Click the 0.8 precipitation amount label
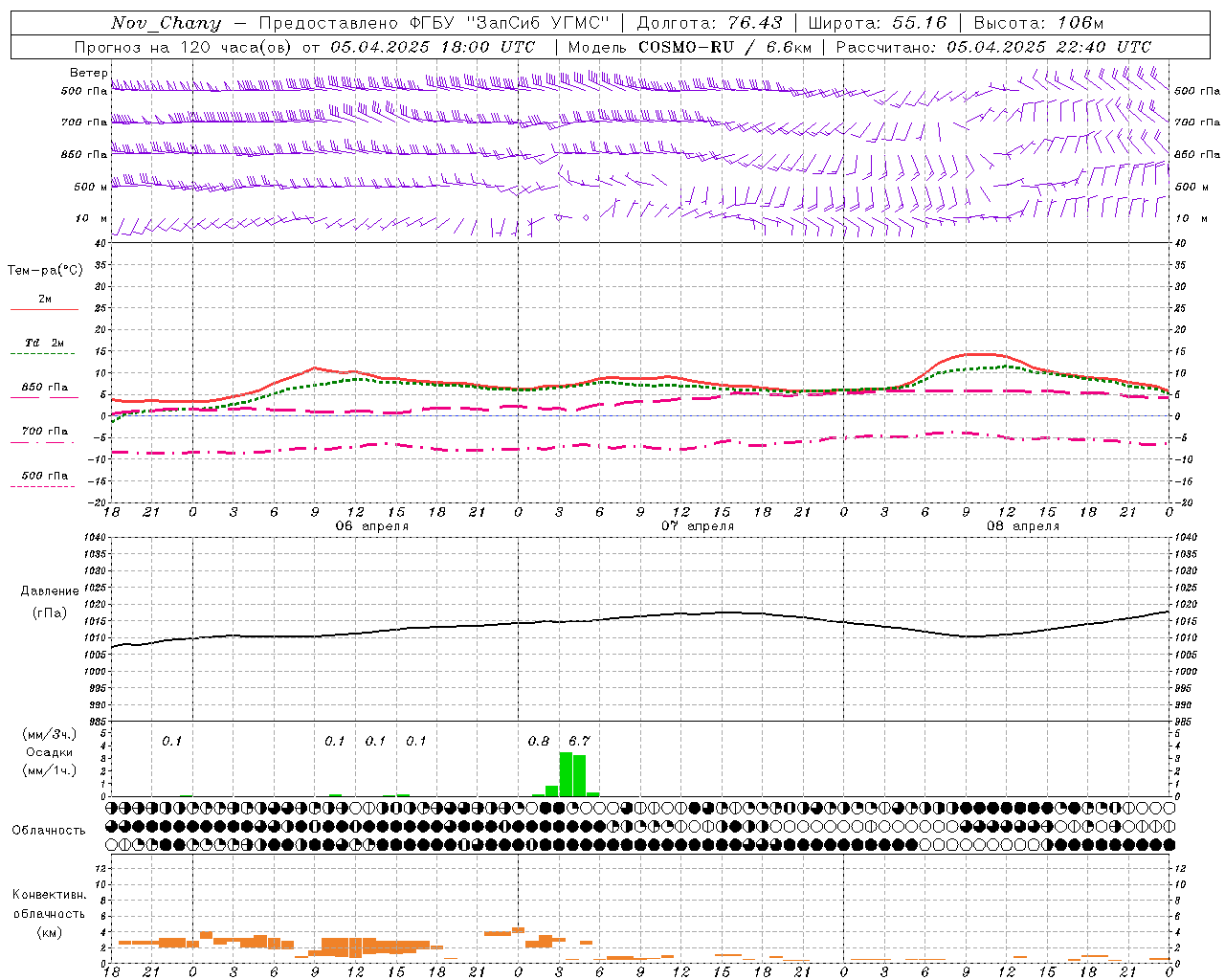 539,741
